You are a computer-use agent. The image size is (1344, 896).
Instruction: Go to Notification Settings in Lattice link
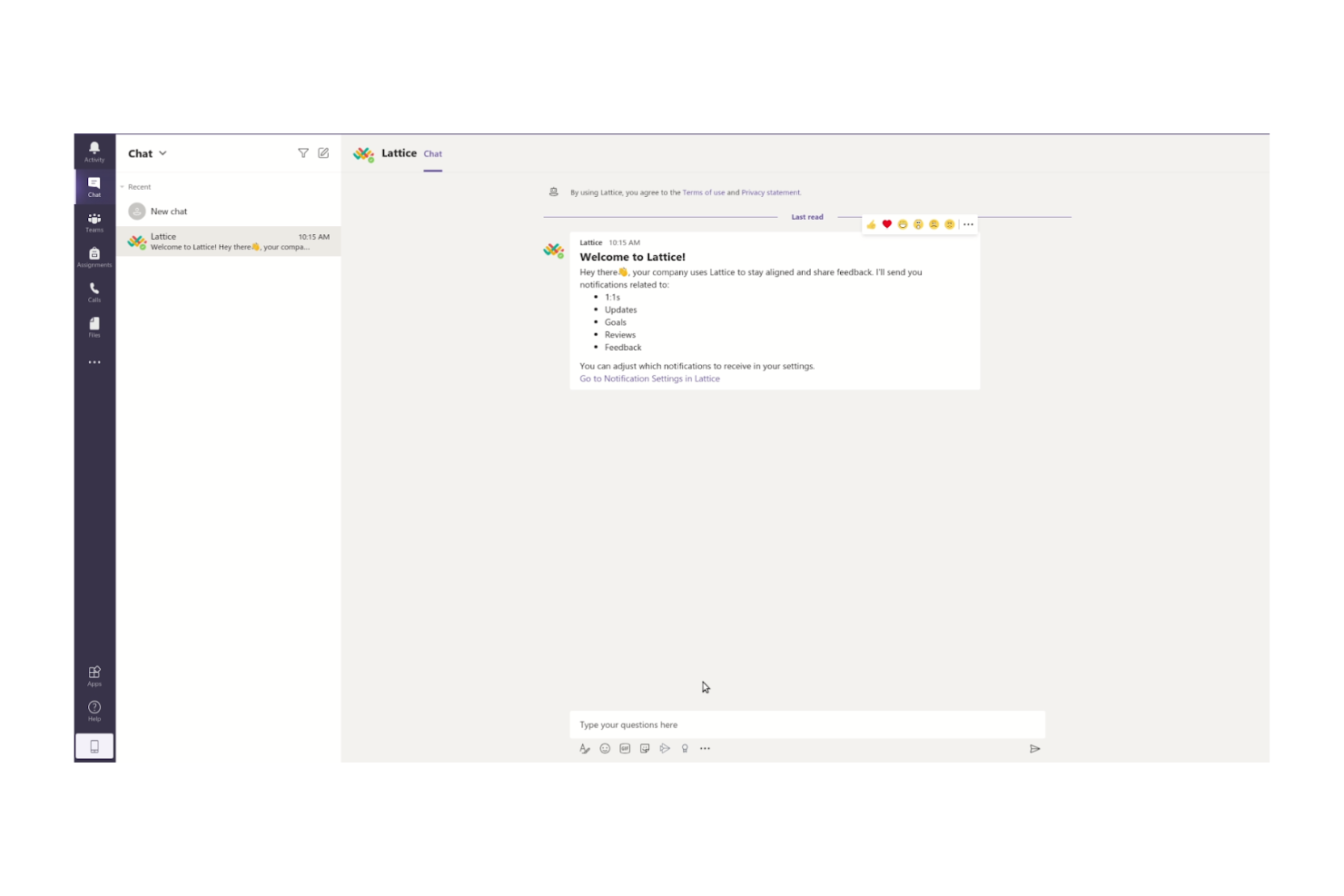649,379
